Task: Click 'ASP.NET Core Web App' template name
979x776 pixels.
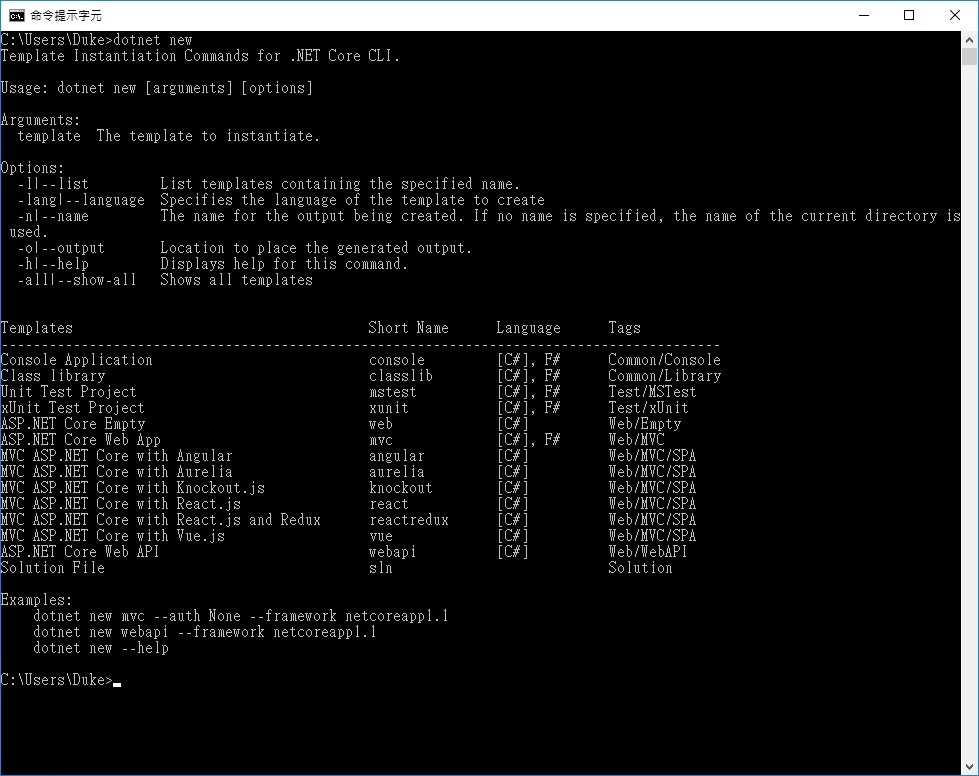Action: tap(81, 440)
